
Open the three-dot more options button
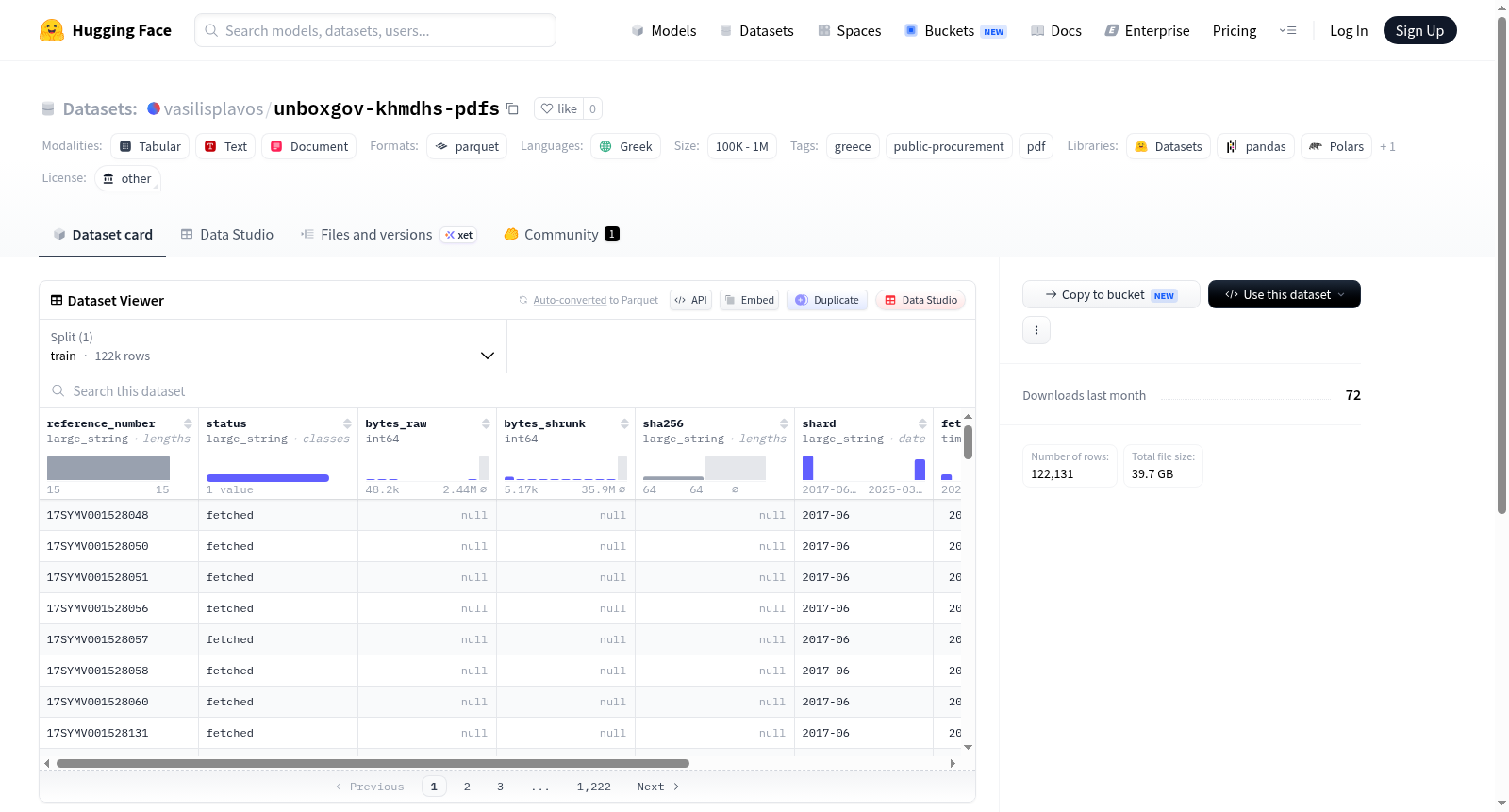point(1036,330)
